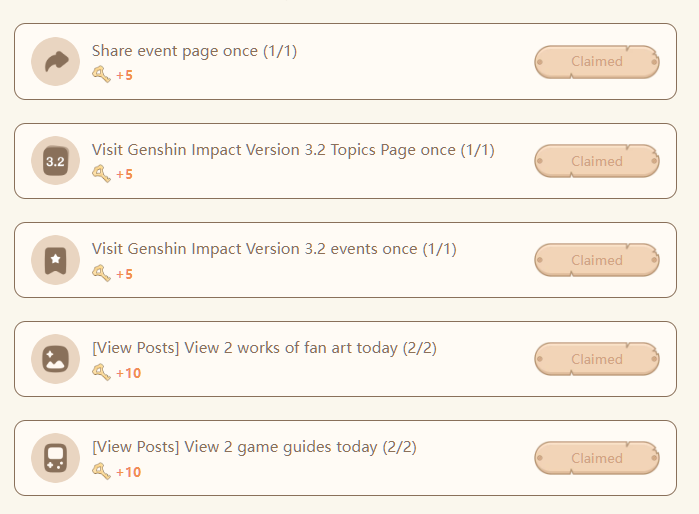
Task: Select 'View 2 game guides today' text
Action: click(281, 447)
